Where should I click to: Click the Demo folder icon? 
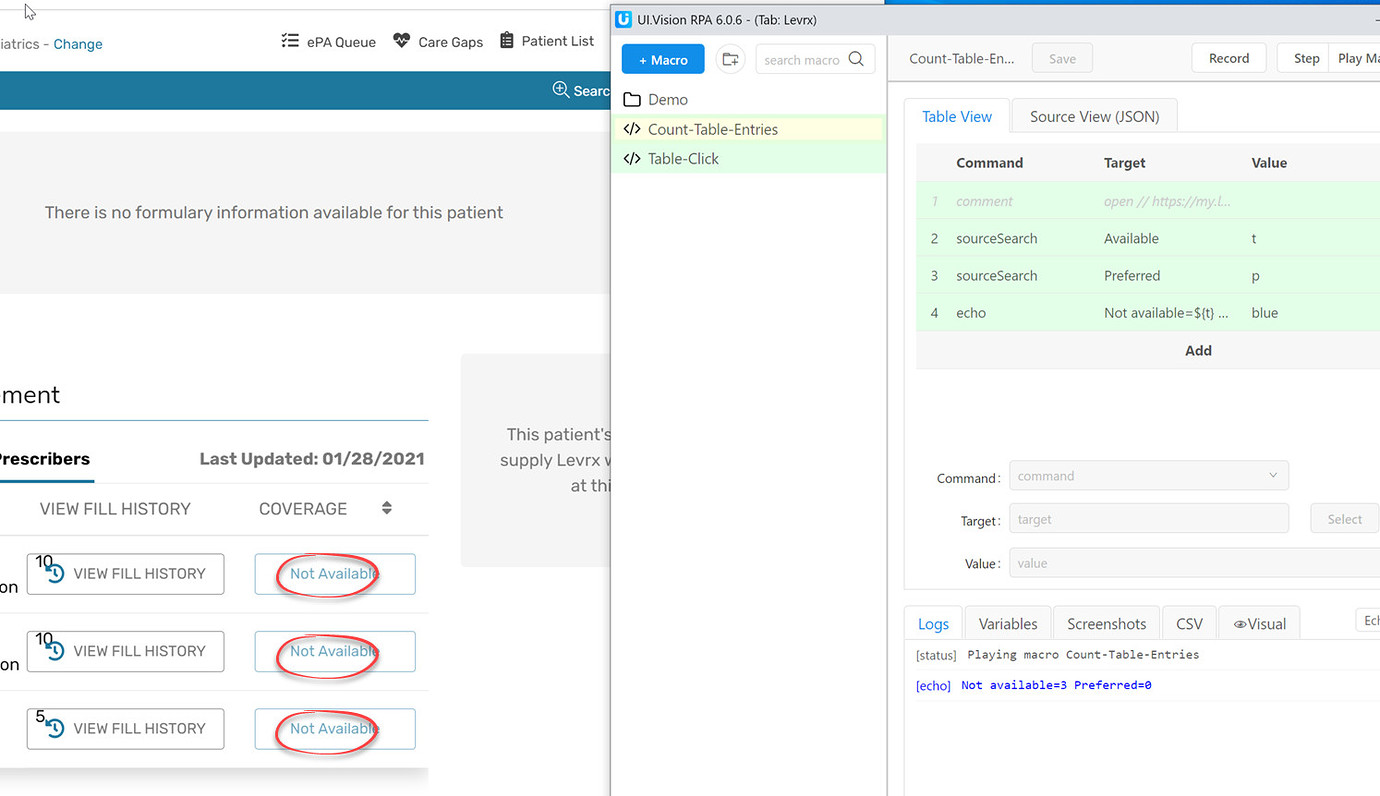[631, 99]
